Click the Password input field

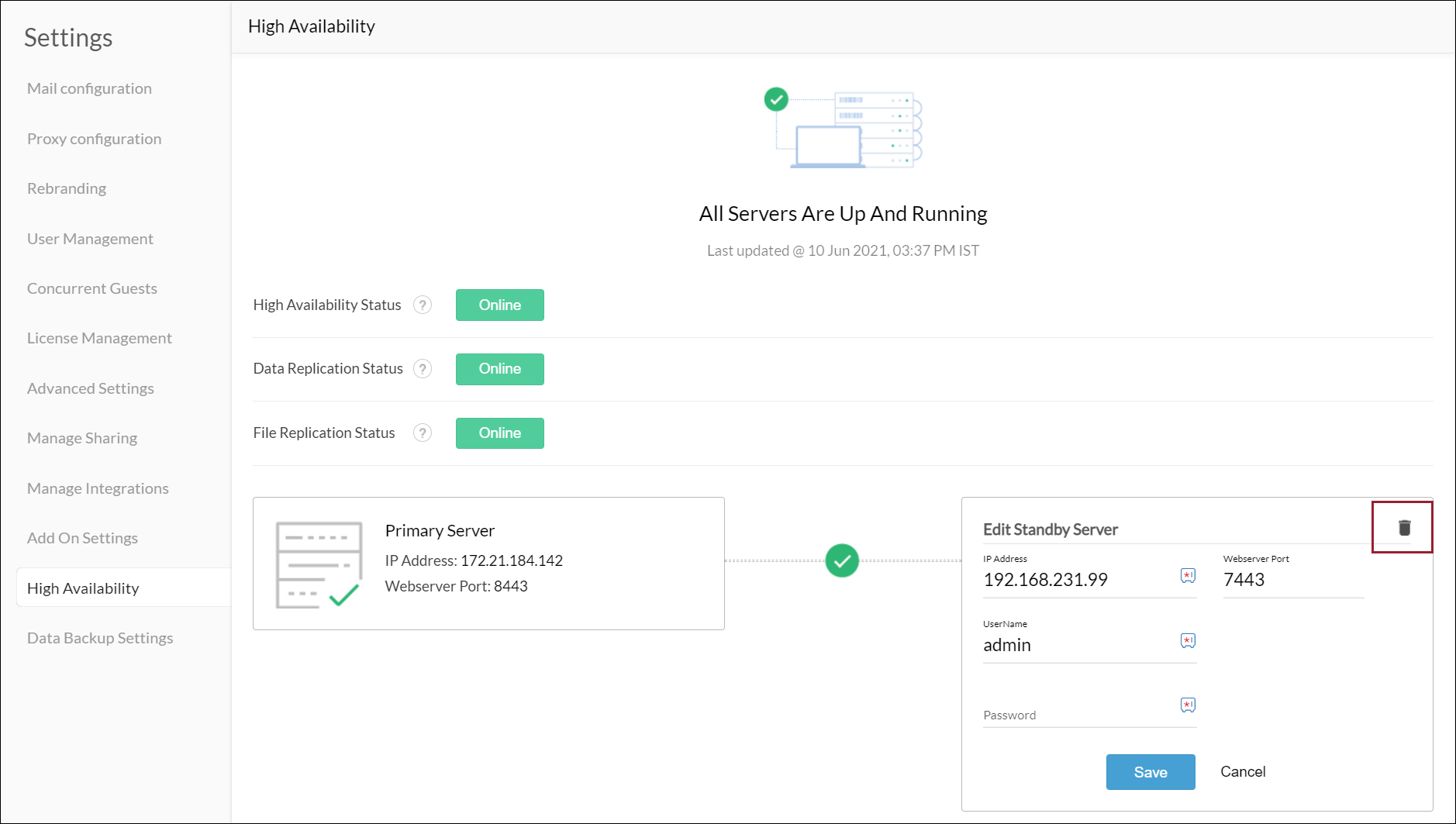click(1078, 715)
